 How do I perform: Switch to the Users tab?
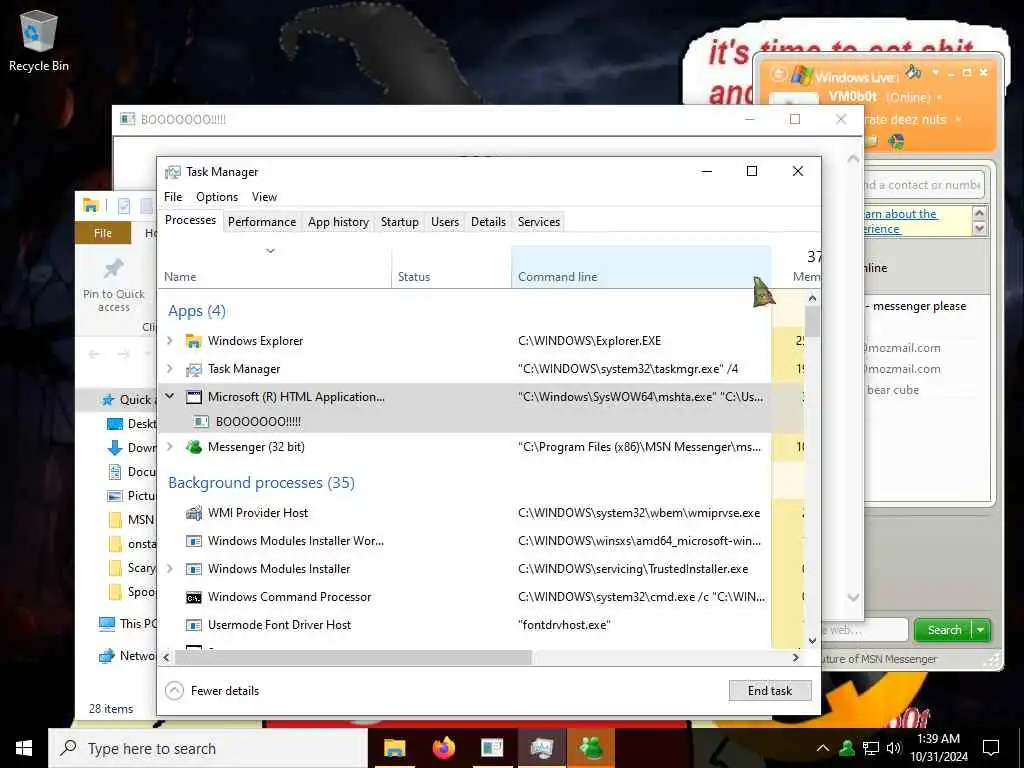tap(445, 222)
